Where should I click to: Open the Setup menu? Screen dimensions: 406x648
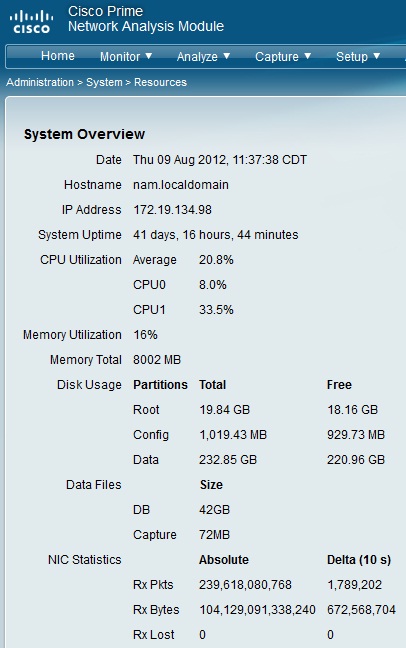[x=352, y=57]
